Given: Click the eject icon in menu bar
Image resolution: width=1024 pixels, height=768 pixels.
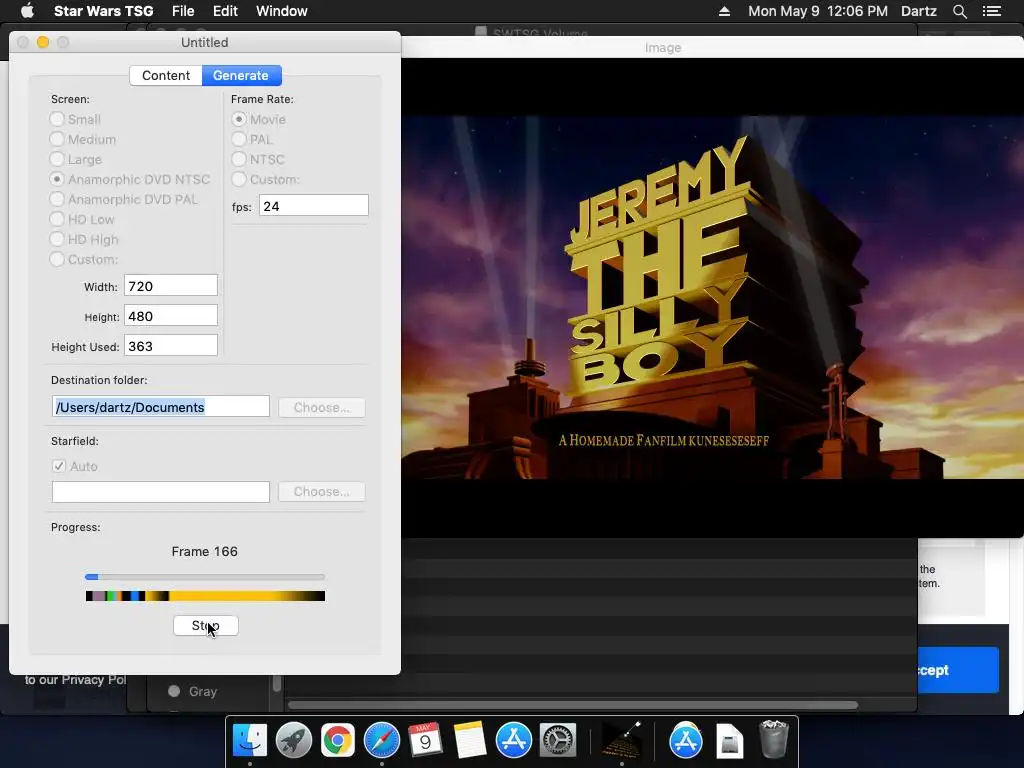Looking at the screenshot, I should (724, 11).
